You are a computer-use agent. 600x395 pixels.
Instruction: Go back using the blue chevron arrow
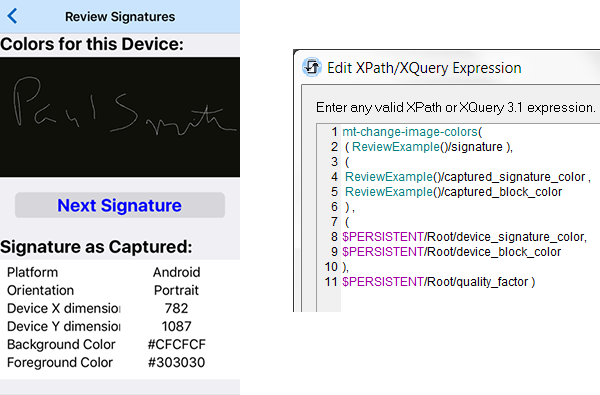tap(12, 16)
